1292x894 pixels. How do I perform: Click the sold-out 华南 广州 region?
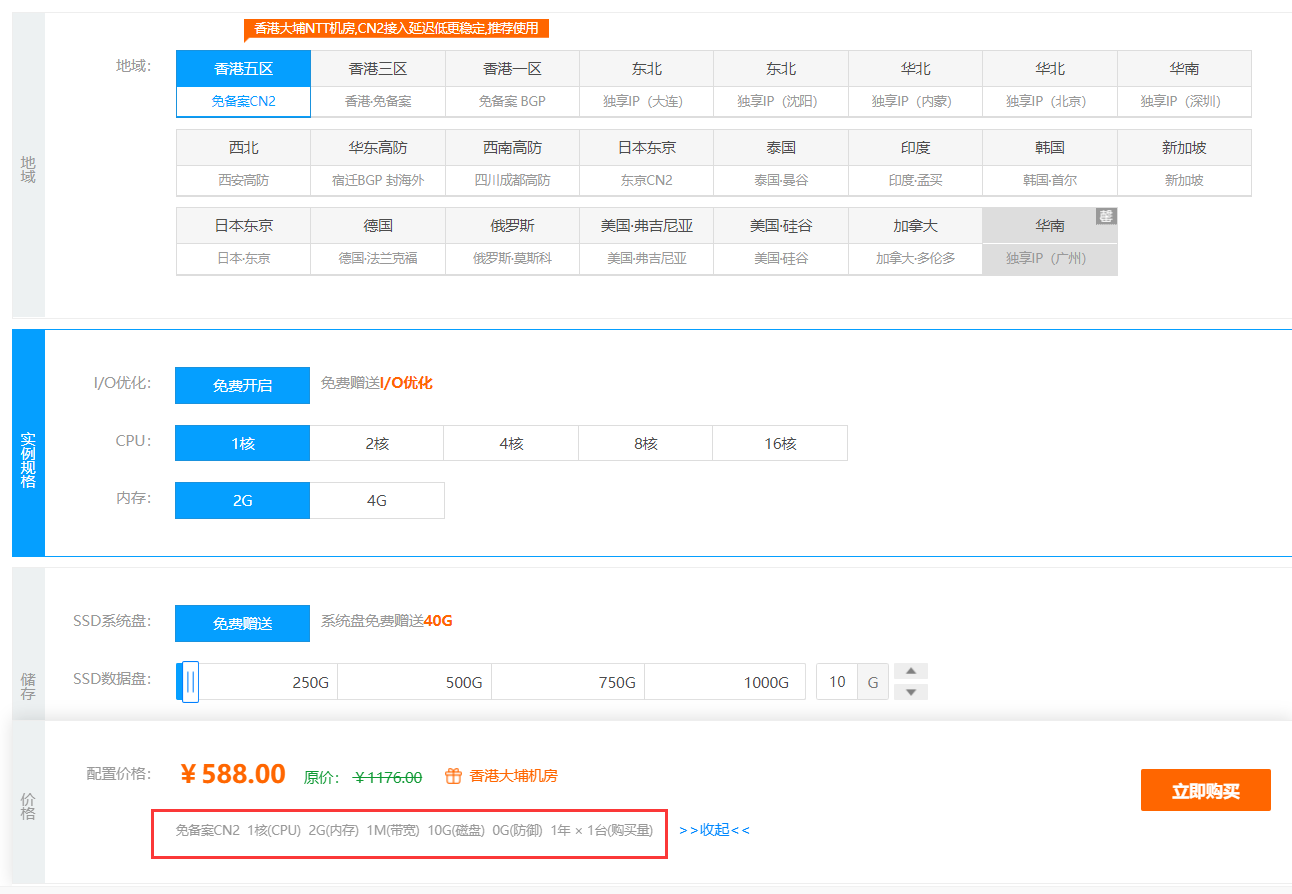[x=1050, y=241]
